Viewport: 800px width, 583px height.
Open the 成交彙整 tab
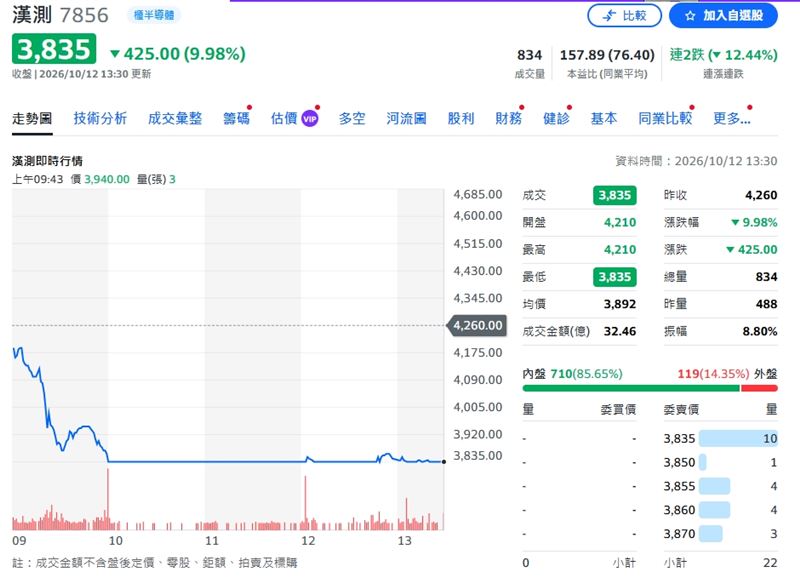pos(175,118)
